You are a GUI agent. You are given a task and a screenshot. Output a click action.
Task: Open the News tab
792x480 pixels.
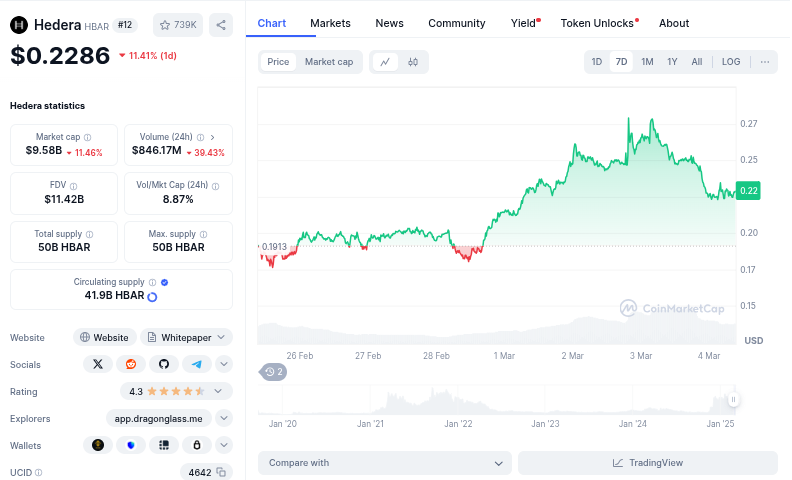(389, 23)
